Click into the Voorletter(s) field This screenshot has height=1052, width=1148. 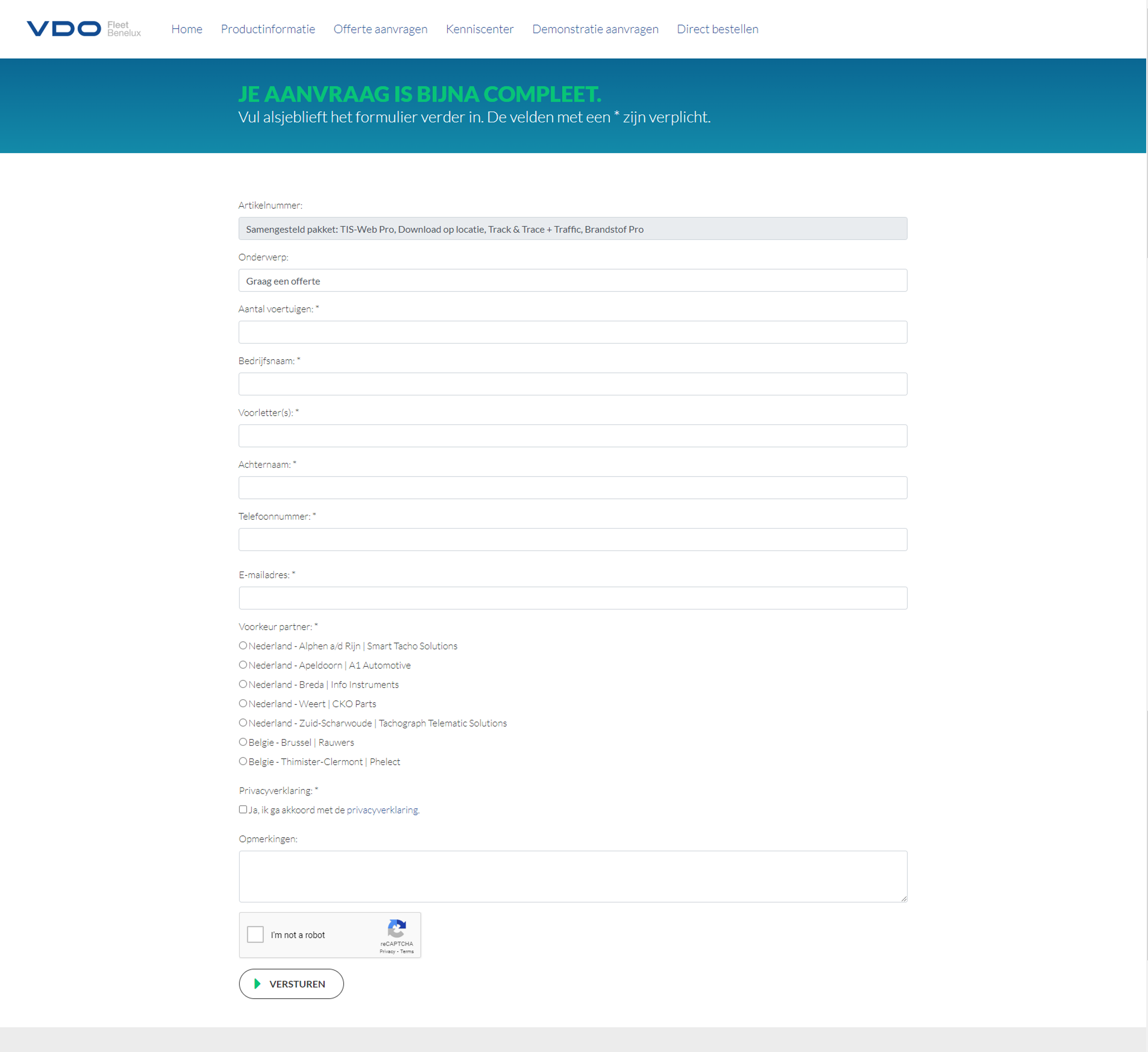(572, 436)
